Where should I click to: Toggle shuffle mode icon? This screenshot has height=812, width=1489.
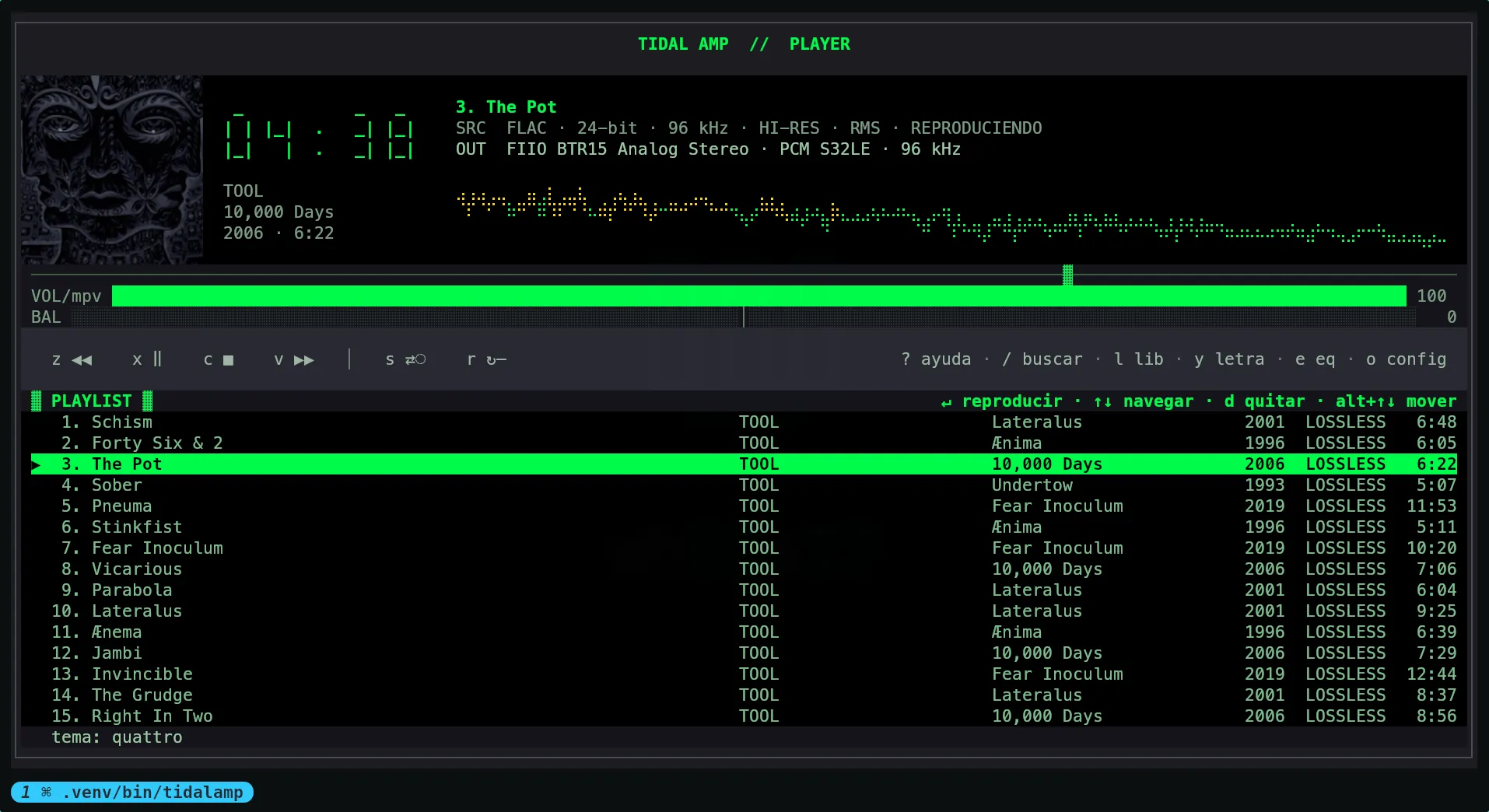click(x=415, y=359)
